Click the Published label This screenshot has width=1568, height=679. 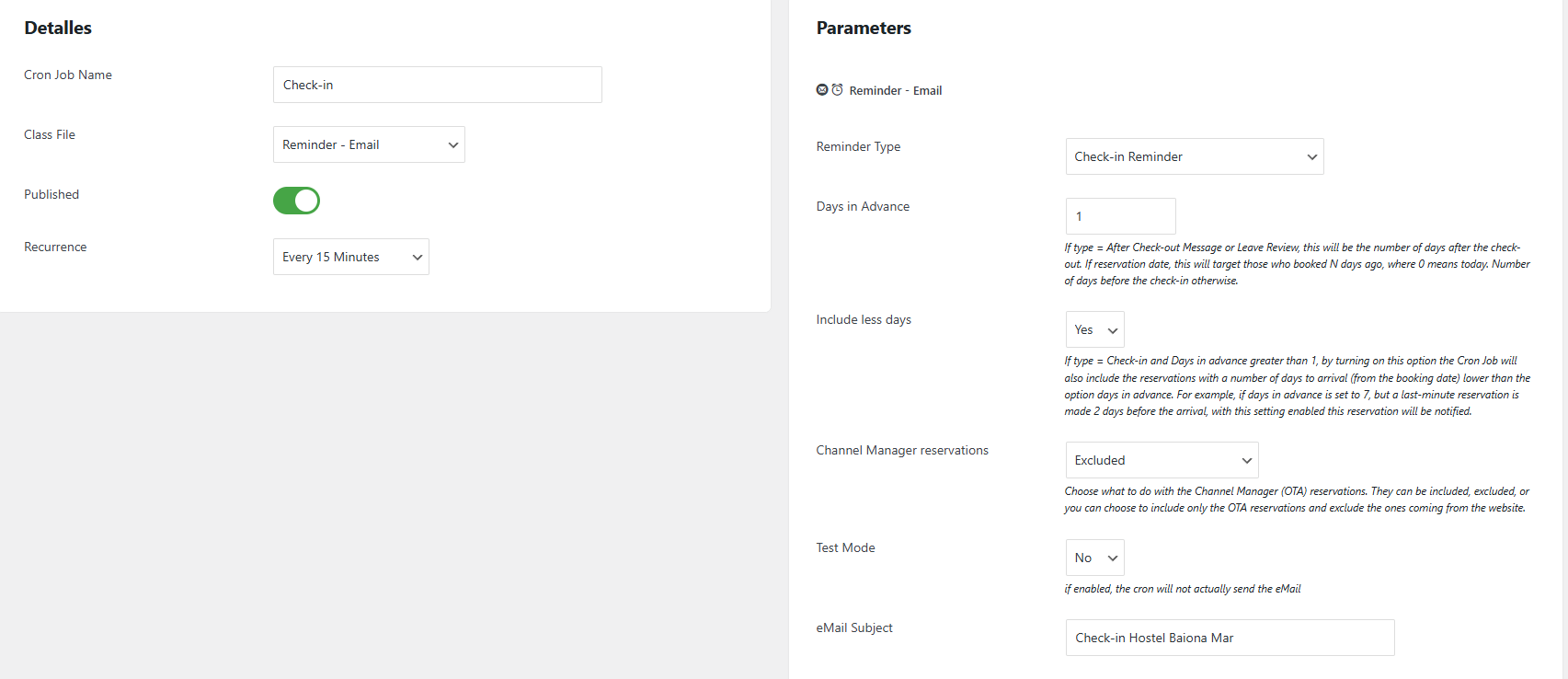52,194
